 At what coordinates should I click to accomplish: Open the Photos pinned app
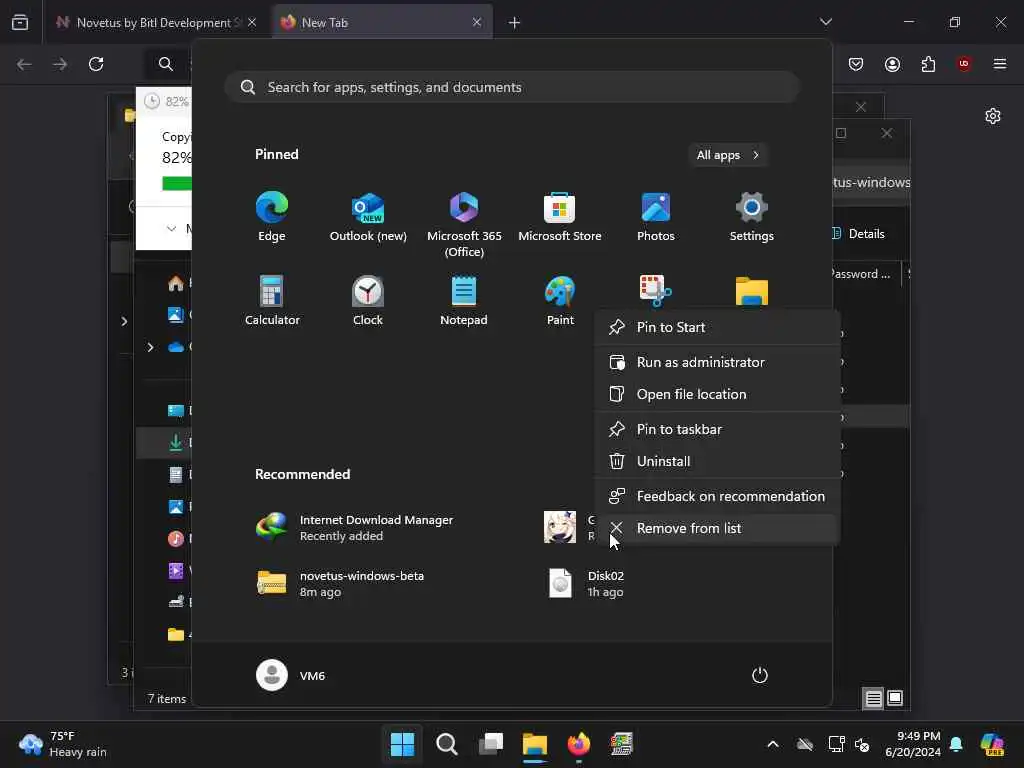pyautogui.click(x=656, y=217)
